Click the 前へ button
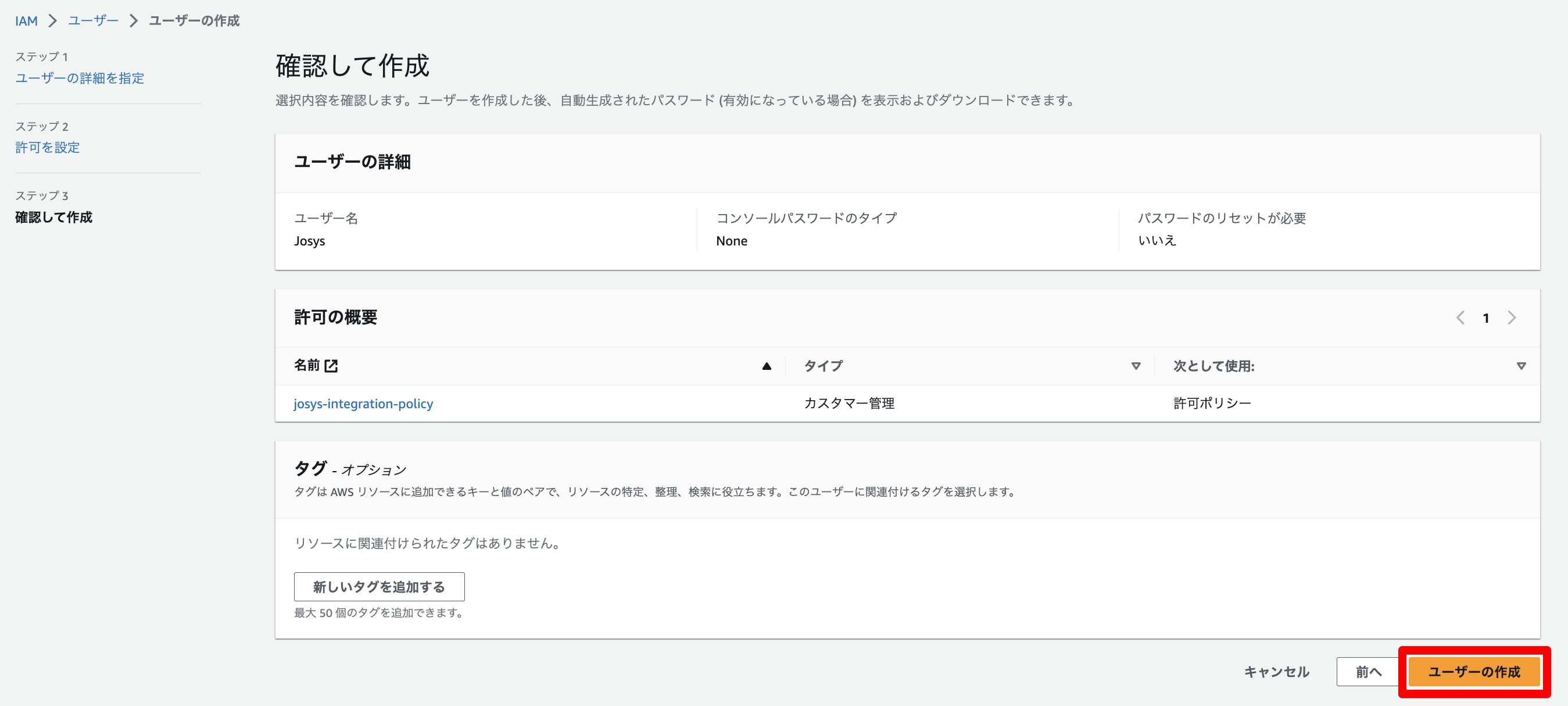 [1367, 671]
